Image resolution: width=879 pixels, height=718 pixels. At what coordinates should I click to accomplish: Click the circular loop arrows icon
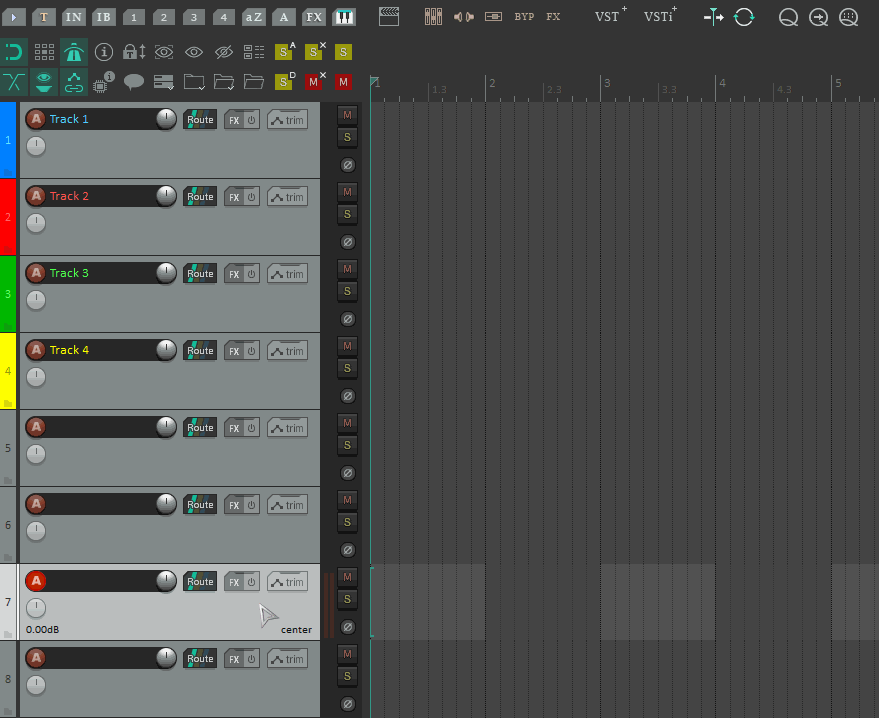click(x=744, y=17)
